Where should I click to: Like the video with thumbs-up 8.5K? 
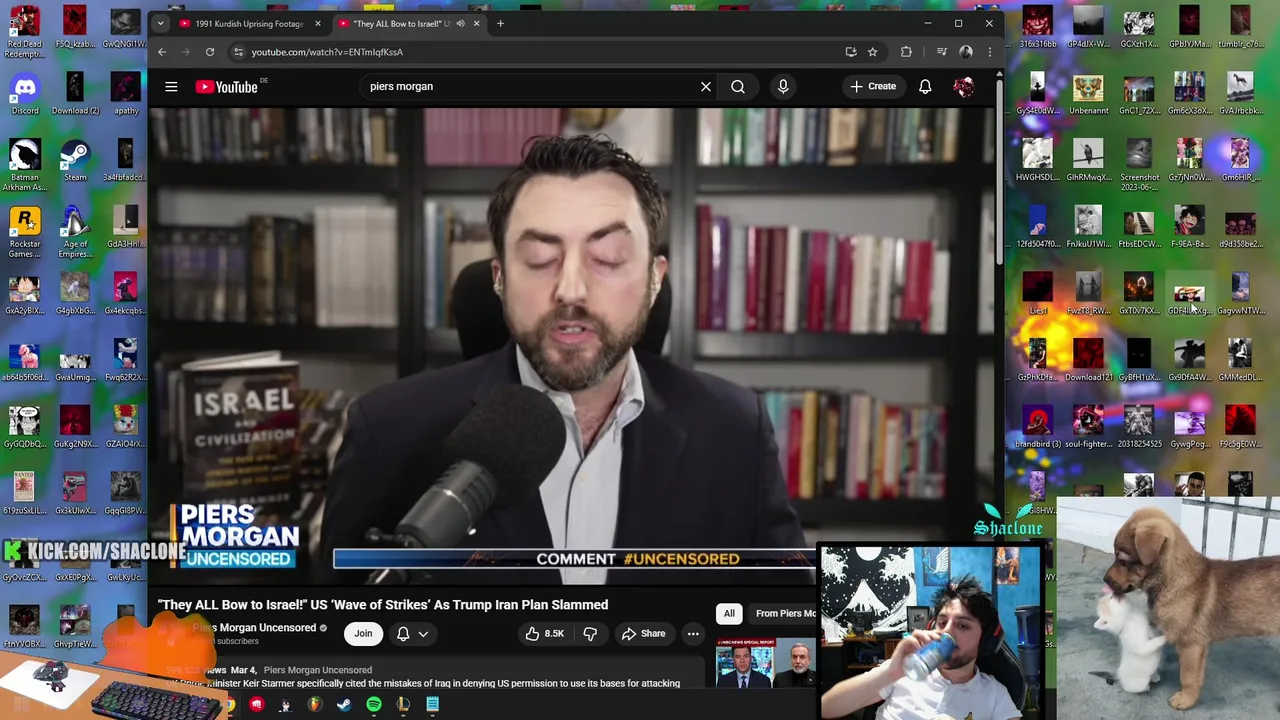(545, 633)
